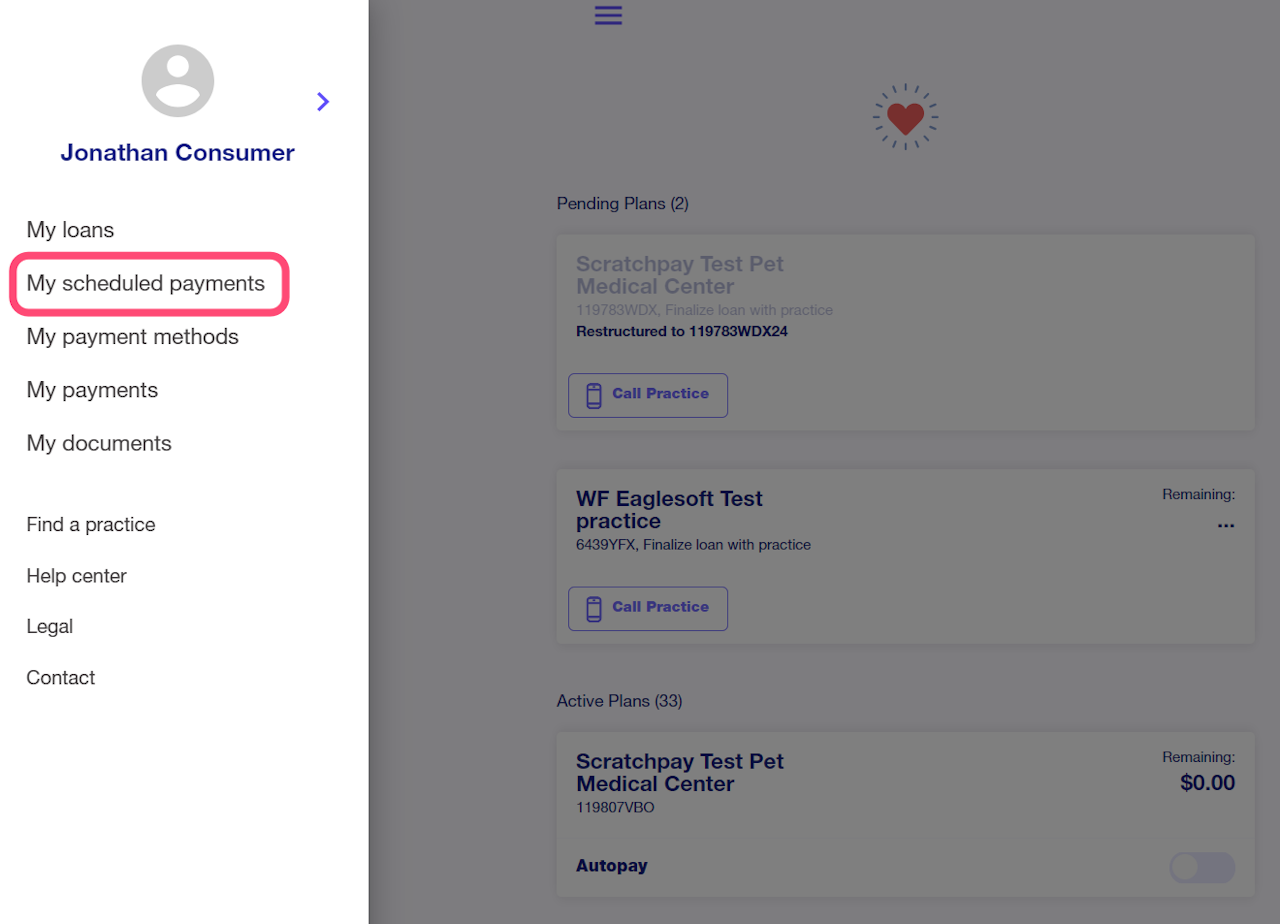Image resolution: width=1280 pixels, height=924 pixels.
Task: Open My loans menu item
Action: [x=71, y=230]
